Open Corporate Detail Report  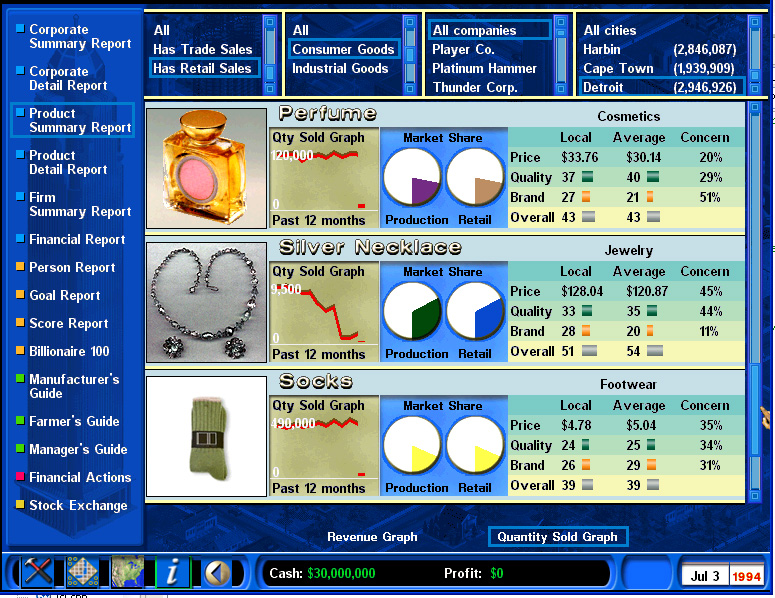click(x=68, y=79)
